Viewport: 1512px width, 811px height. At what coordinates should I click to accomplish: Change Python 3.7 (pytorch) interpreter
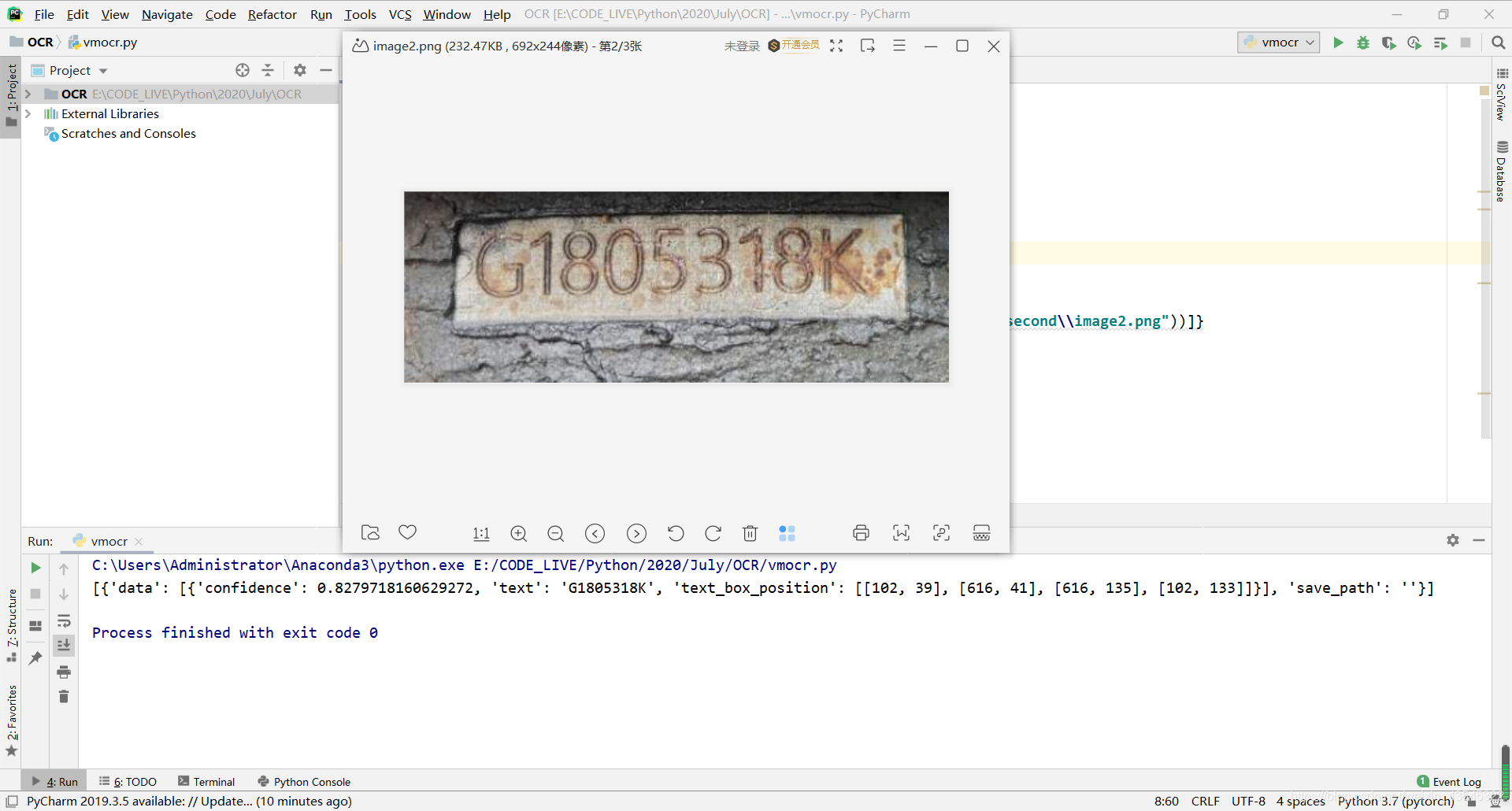[x=1395, y=802]
